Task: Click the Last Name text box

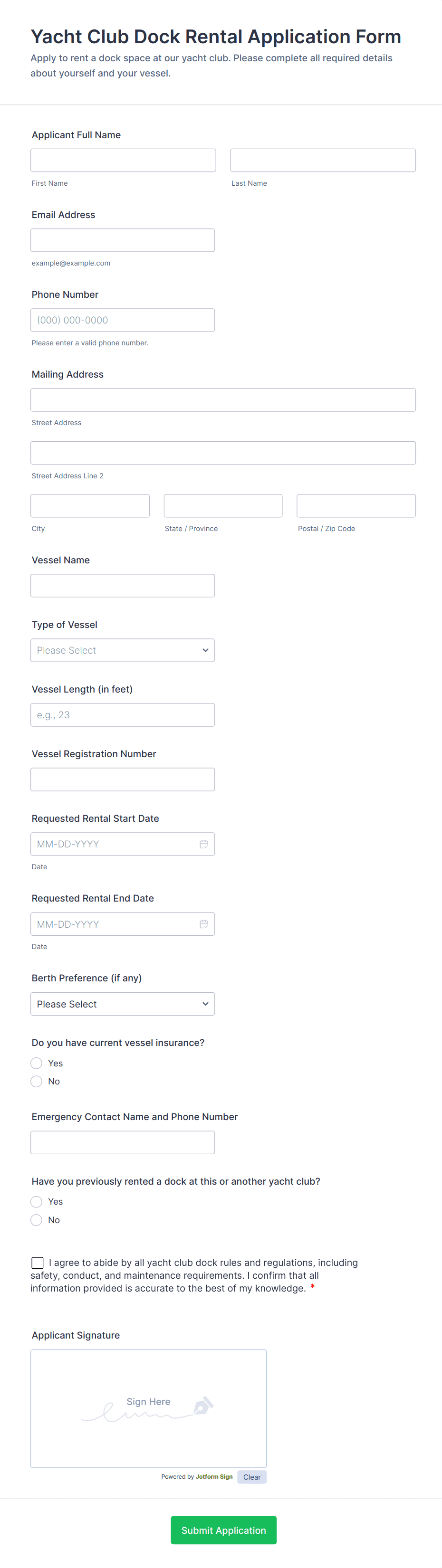Action: (323, 160)
